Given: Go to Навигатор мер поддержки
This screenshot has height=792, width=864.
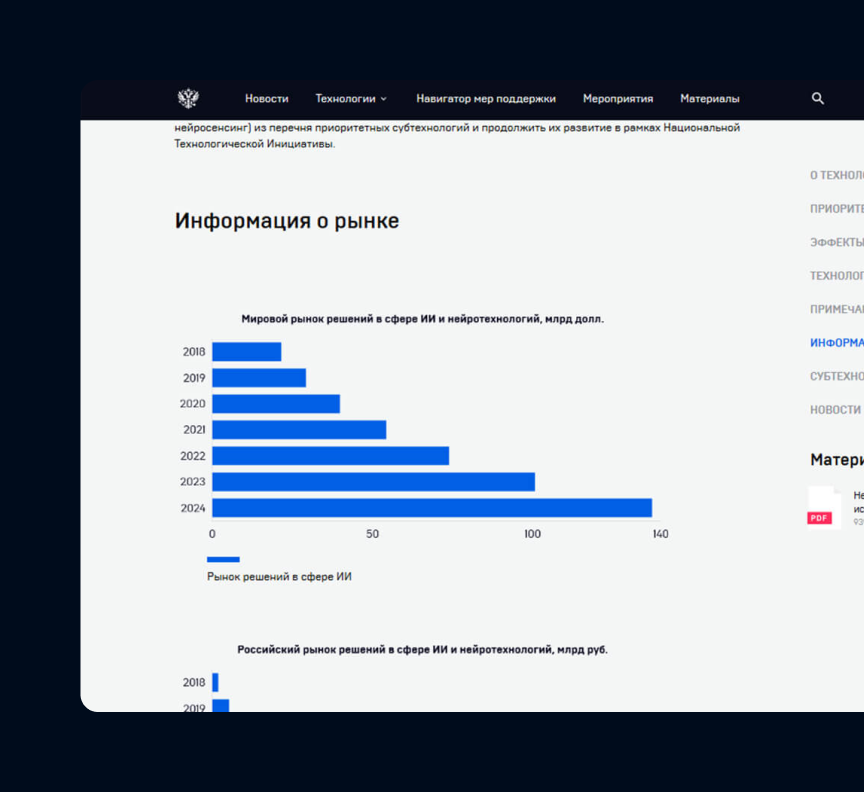Looking at the screenshot, I should tap(486, 98).
